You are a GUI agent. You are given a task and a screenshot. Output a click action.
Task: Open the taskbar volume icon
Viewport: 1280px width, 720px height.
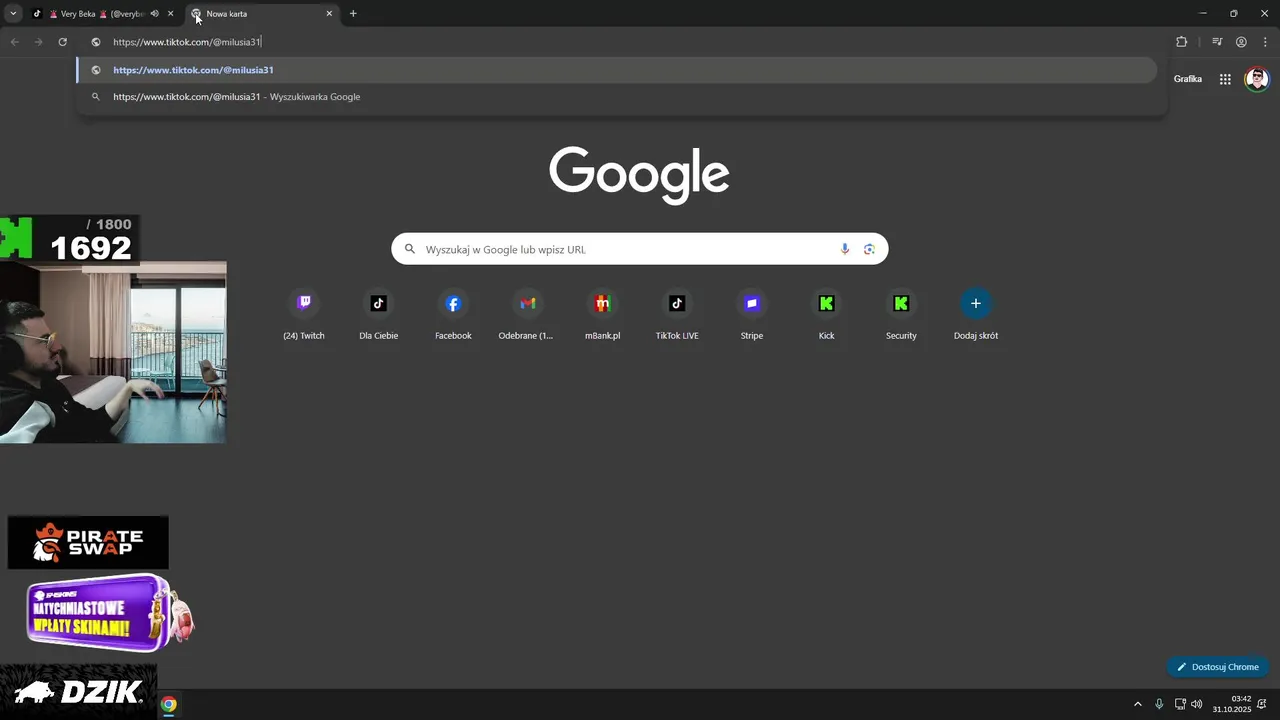[x=1197, y=704]
